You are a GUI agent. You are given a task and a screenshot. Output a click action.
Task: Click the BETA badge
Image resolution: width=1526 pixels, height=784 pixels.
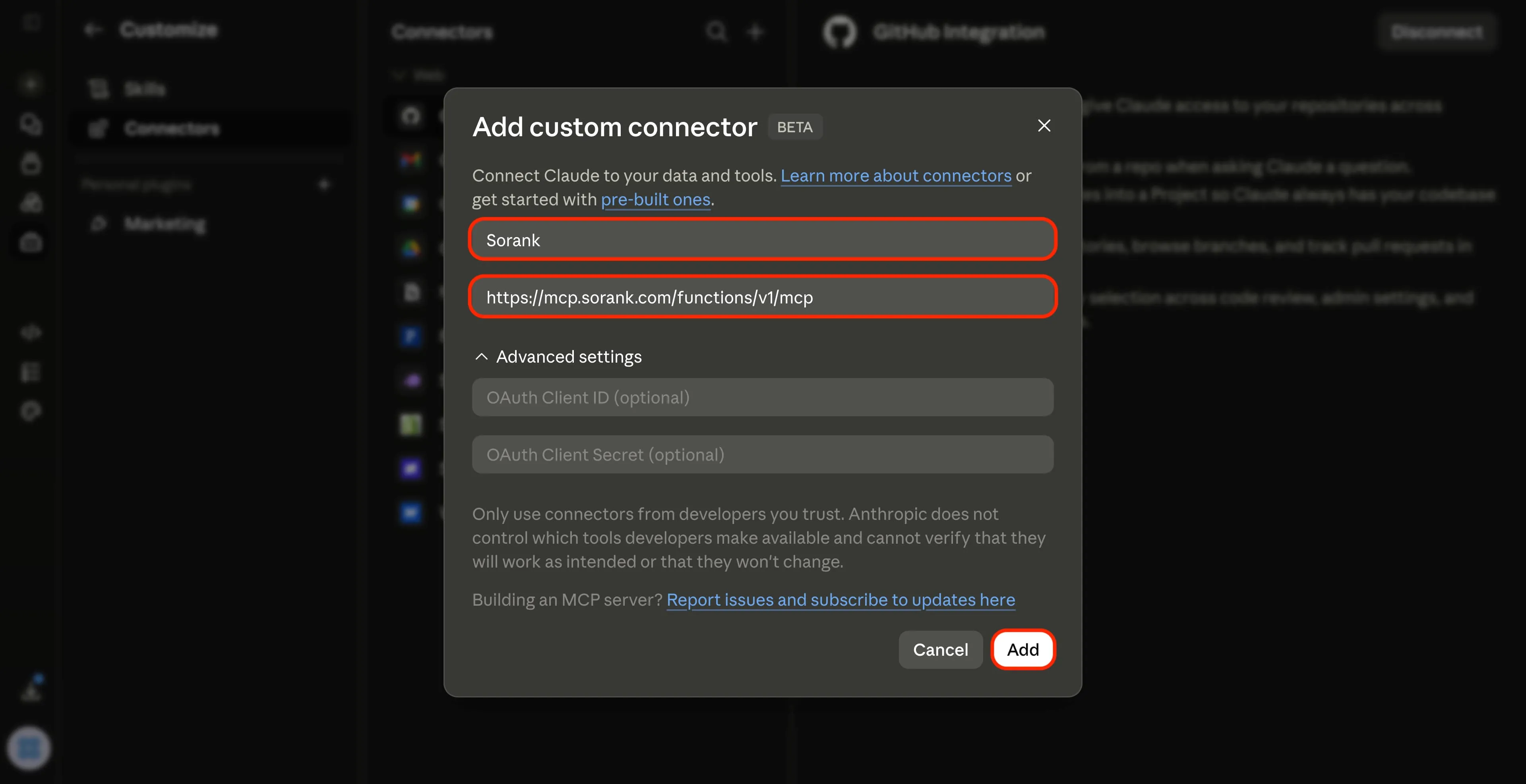[x=795, y=127]
